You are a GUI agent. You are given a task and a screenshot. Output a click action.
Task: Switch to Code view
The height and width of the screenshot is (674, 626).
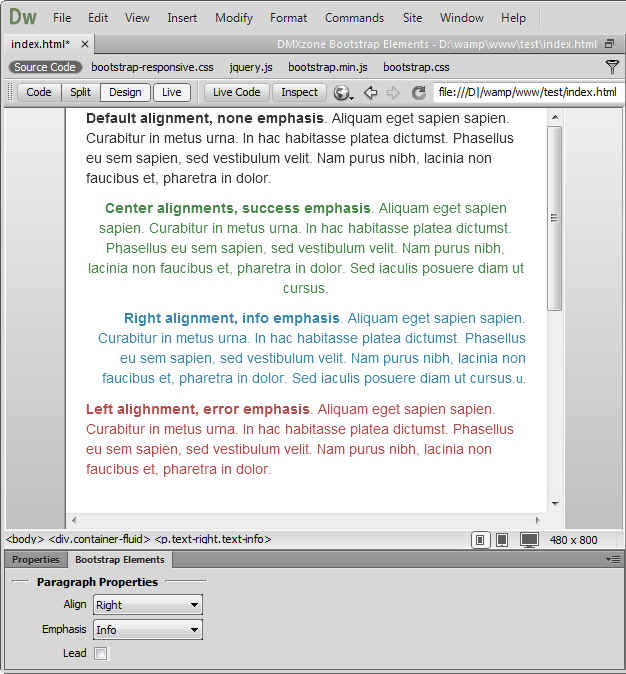[x=39, y=92]
